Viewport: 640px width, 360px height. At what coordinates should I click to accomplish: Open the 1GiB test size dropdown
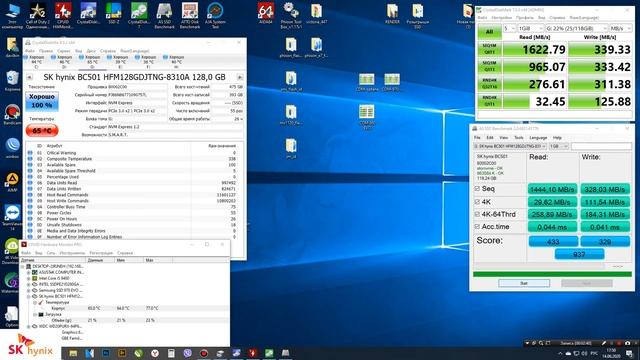point(530,29)
